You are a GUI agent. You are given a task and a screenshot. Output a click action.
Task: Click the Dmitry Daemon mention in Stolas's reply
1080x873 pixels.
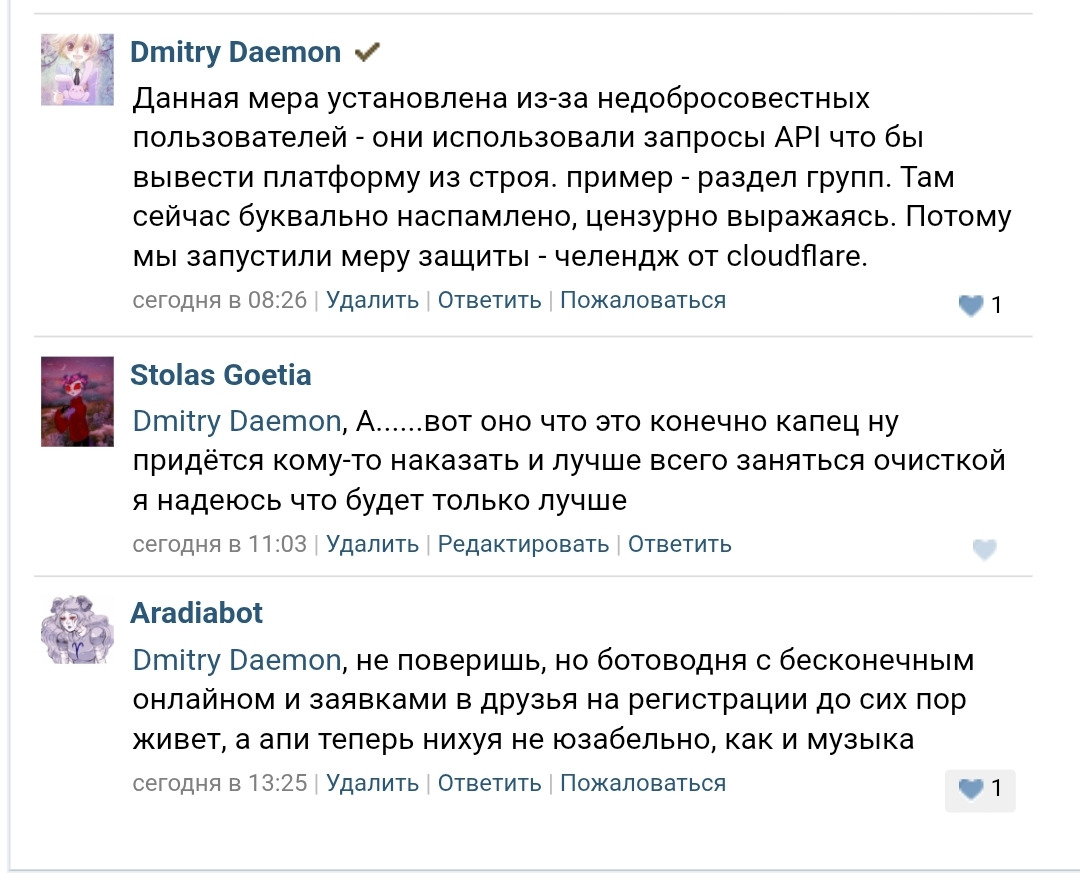click(x=237, y=422)
